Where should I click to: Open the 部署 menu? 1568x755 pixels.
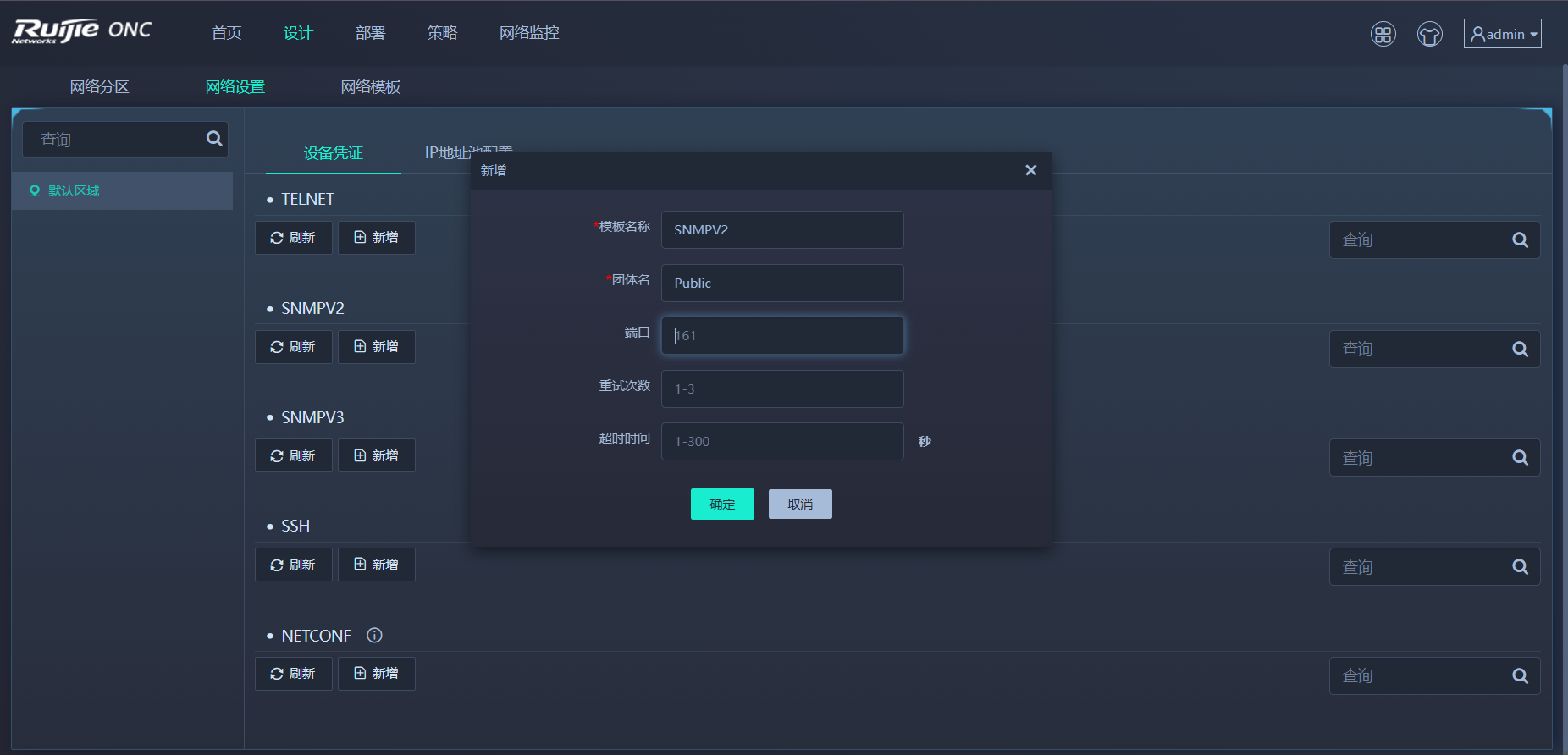tap(370, 33)
